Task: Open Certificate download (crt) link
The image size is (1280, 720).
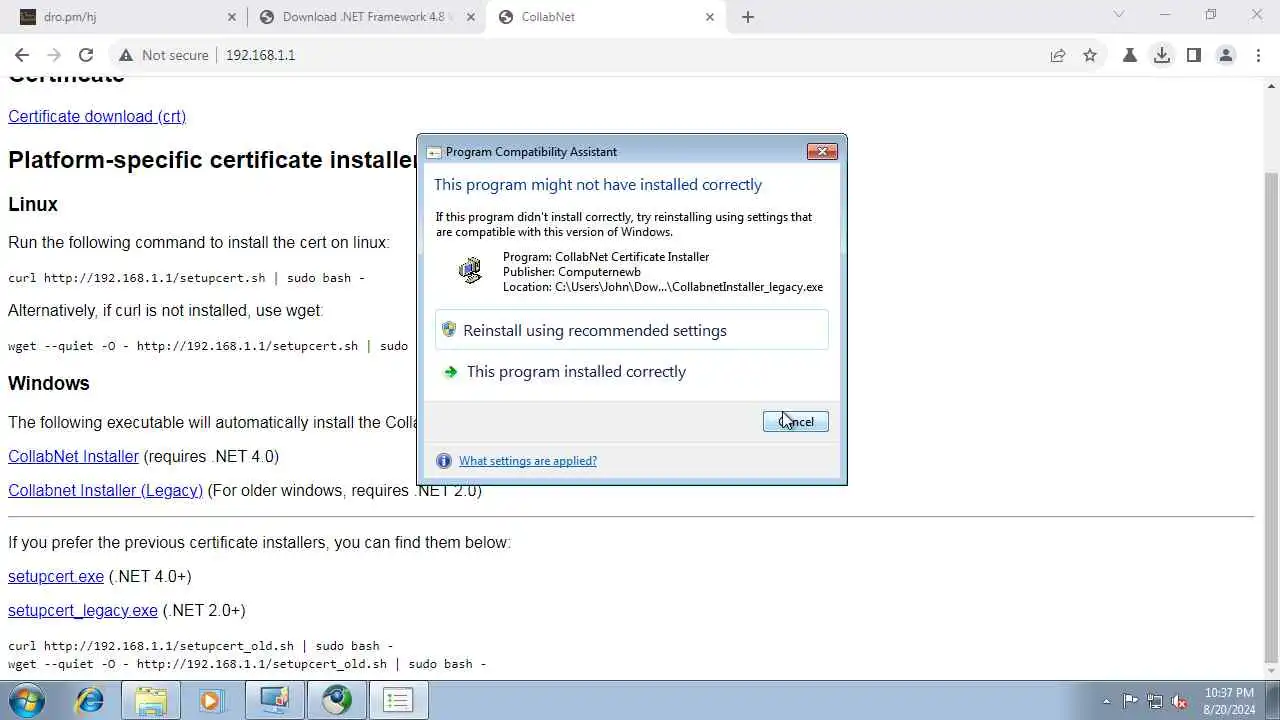Action: click(x=97, y=116)
